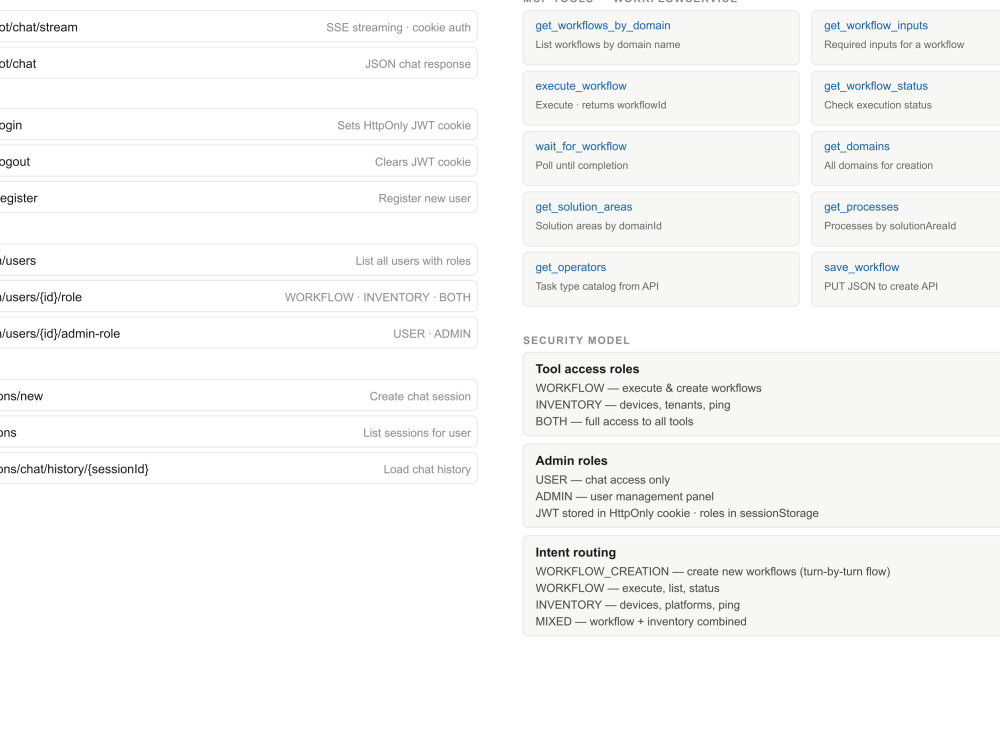
Task: Select the JSON chat response endpoint row
Action: coord(238,64)
